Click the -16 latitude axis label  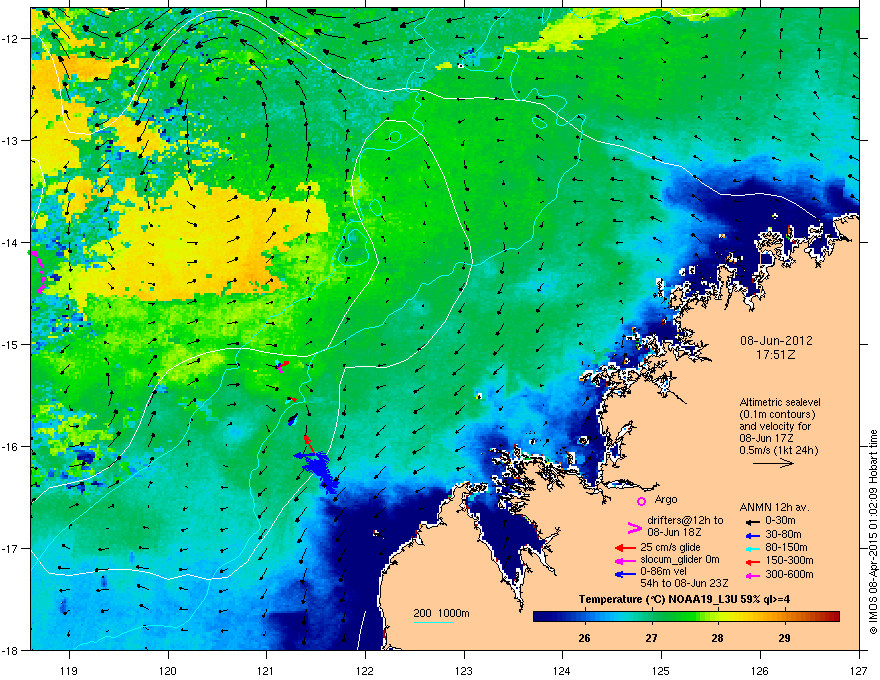pos(10,447)
